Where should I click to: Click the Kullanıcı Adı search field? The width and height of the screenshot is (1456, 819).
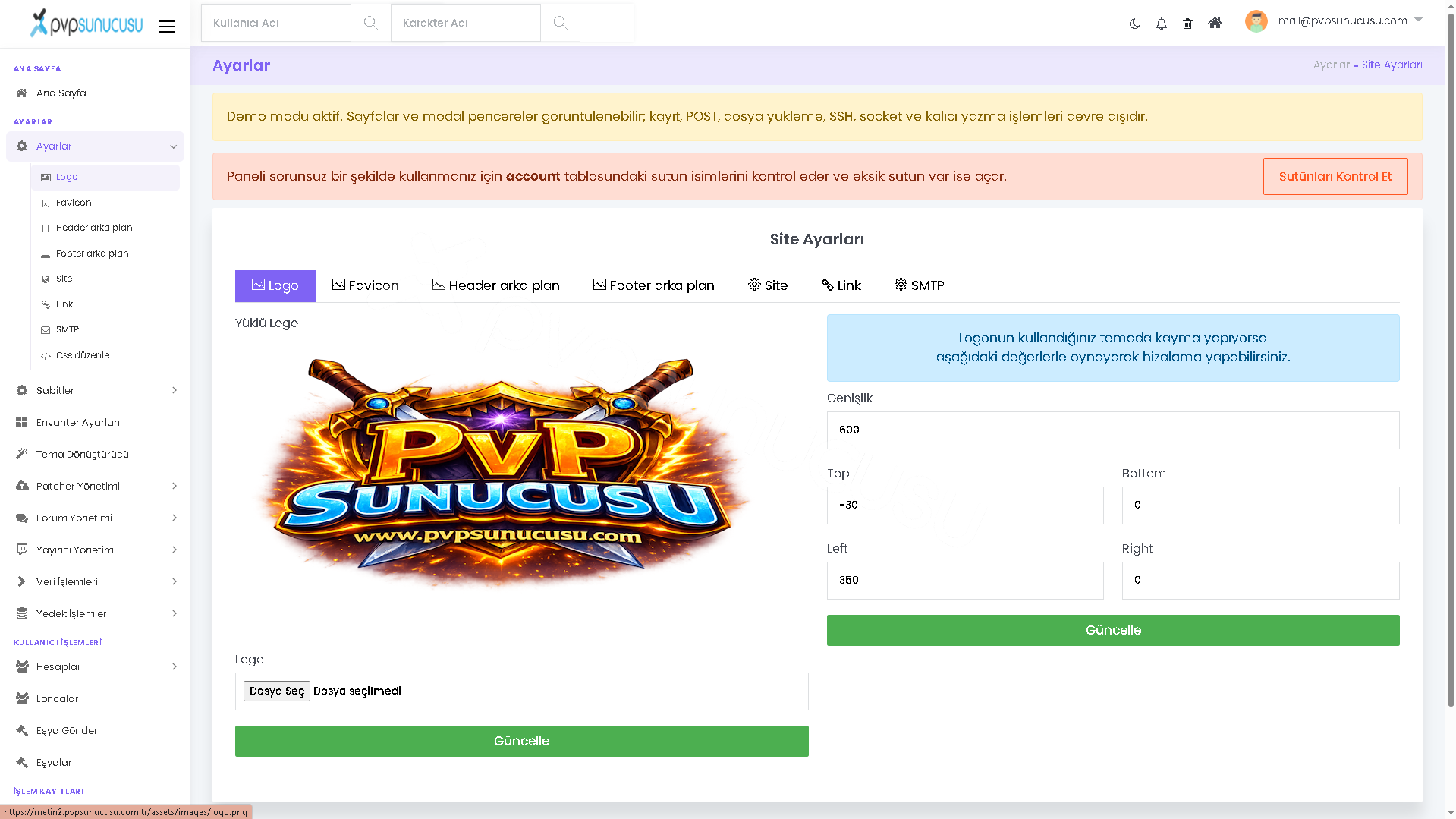(276, 23)
